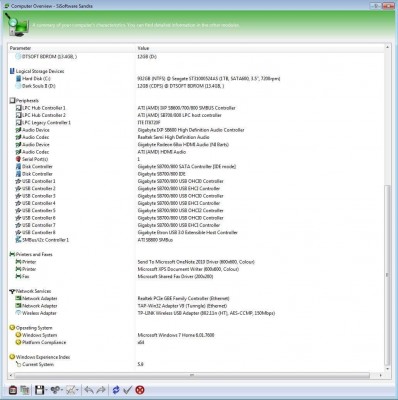This screenshot has width=398, height=400.
Task: Click the copy pages icon in bottom toolbar
Action: tap(25, 390)
